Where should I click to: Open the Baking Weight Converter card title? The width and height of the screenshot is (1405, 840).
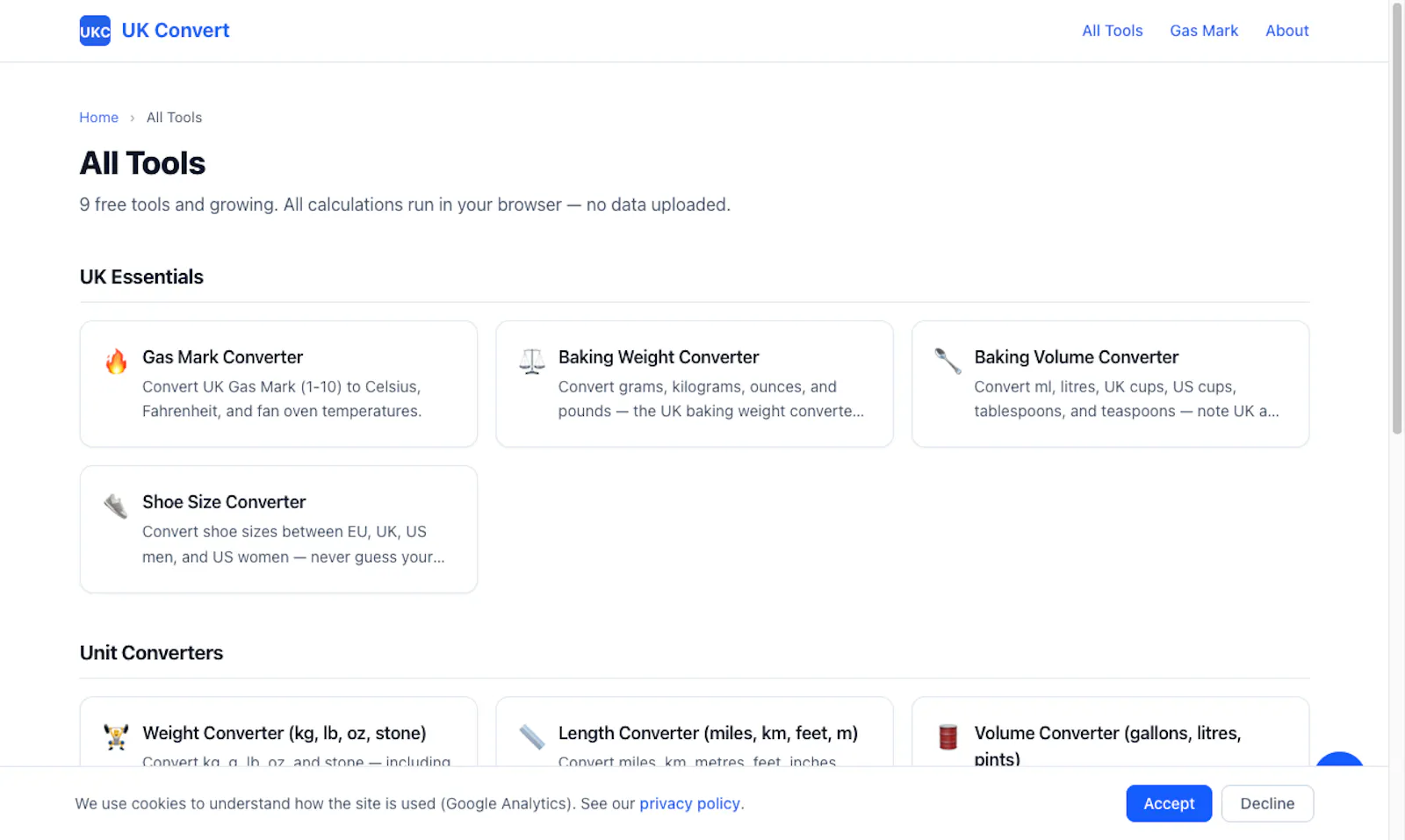point(659,357)
